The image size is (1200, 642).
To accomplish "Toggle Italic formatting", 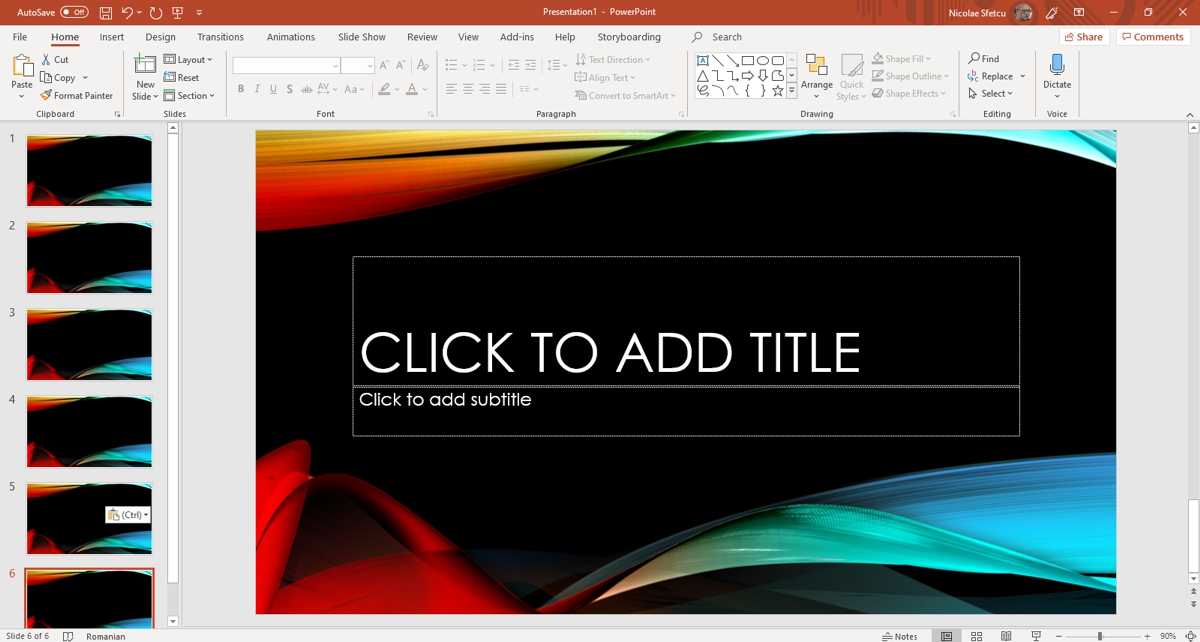I will pyautogui.click(x=257, y=89).
